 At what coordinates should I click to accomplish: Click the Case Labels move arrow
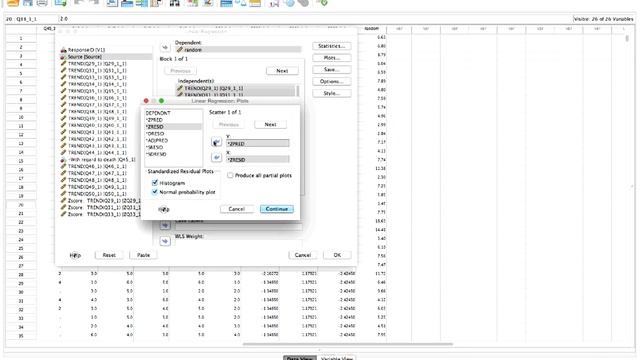click(165, 225)
